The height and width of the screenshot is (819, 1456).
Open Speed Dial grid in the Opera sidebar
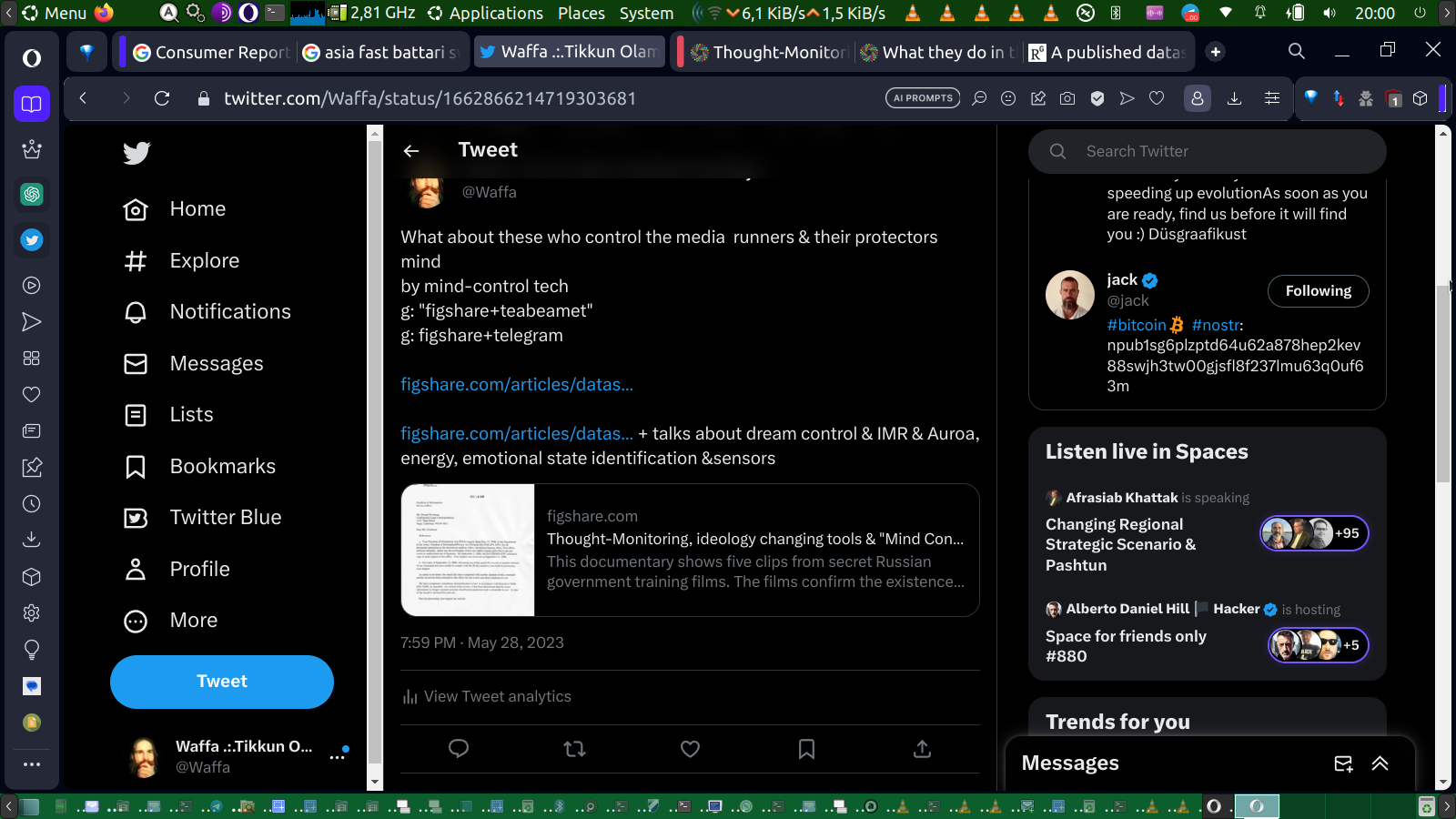click(32, 358)
